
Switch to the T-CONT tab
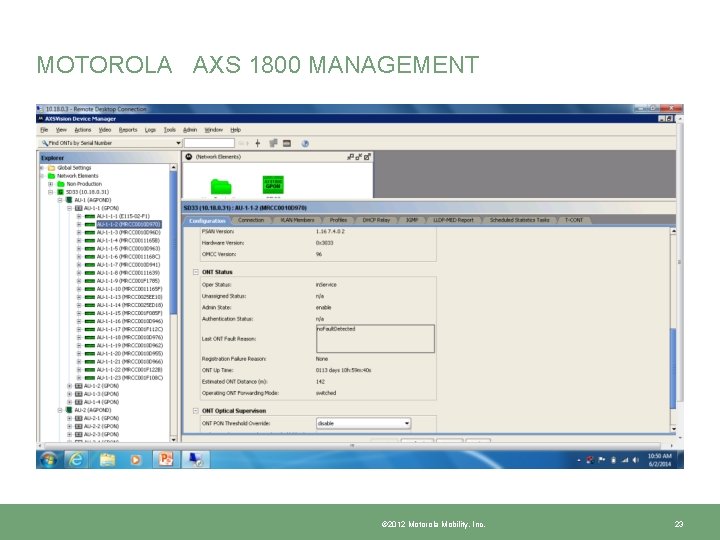point(574,220)
